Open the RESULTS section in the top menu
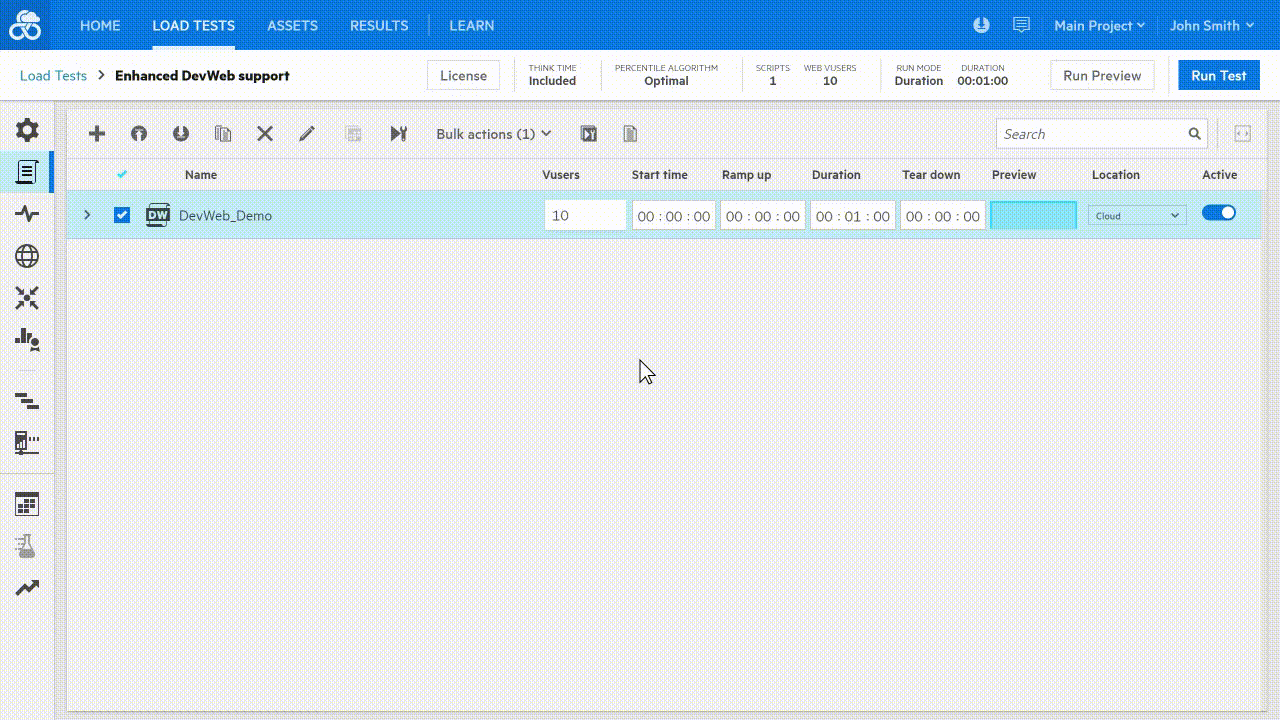The height and width of the screenshot is (720, 1280). pyautogui.click(x=378, y=25)
